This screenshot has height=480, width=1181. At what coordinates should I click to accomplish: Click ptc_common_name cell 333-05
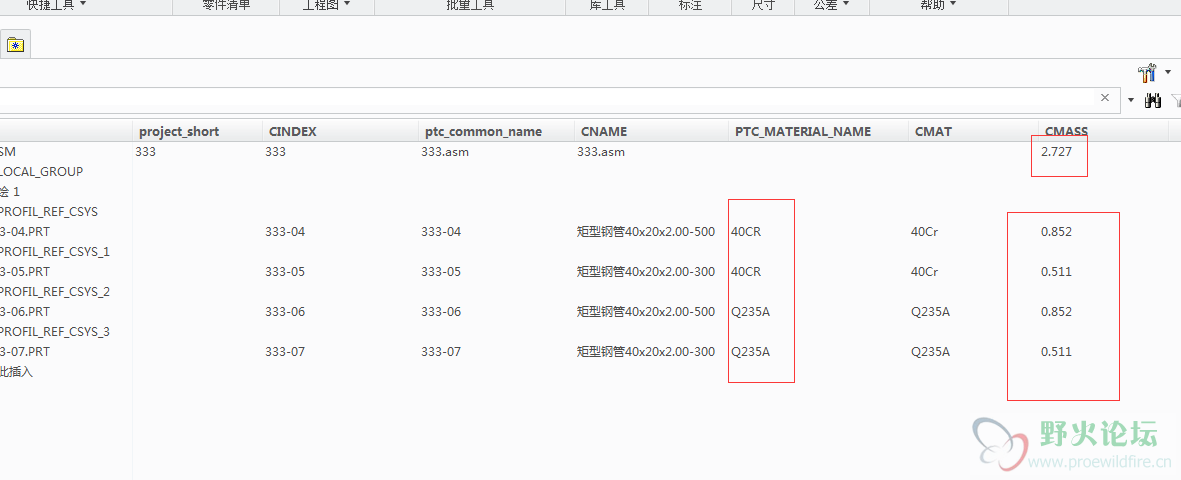pyautogui.click(x=441, y=272)
